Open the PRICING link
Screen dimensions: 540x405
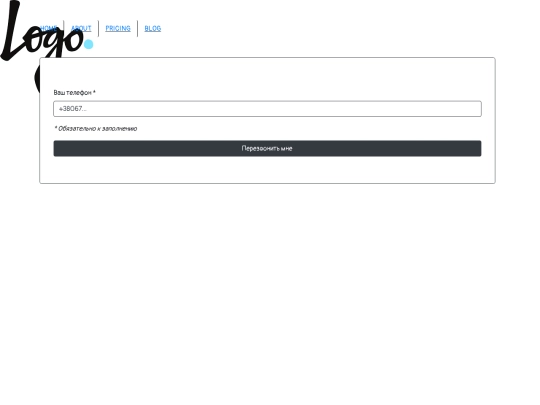[x=118, y=28]
